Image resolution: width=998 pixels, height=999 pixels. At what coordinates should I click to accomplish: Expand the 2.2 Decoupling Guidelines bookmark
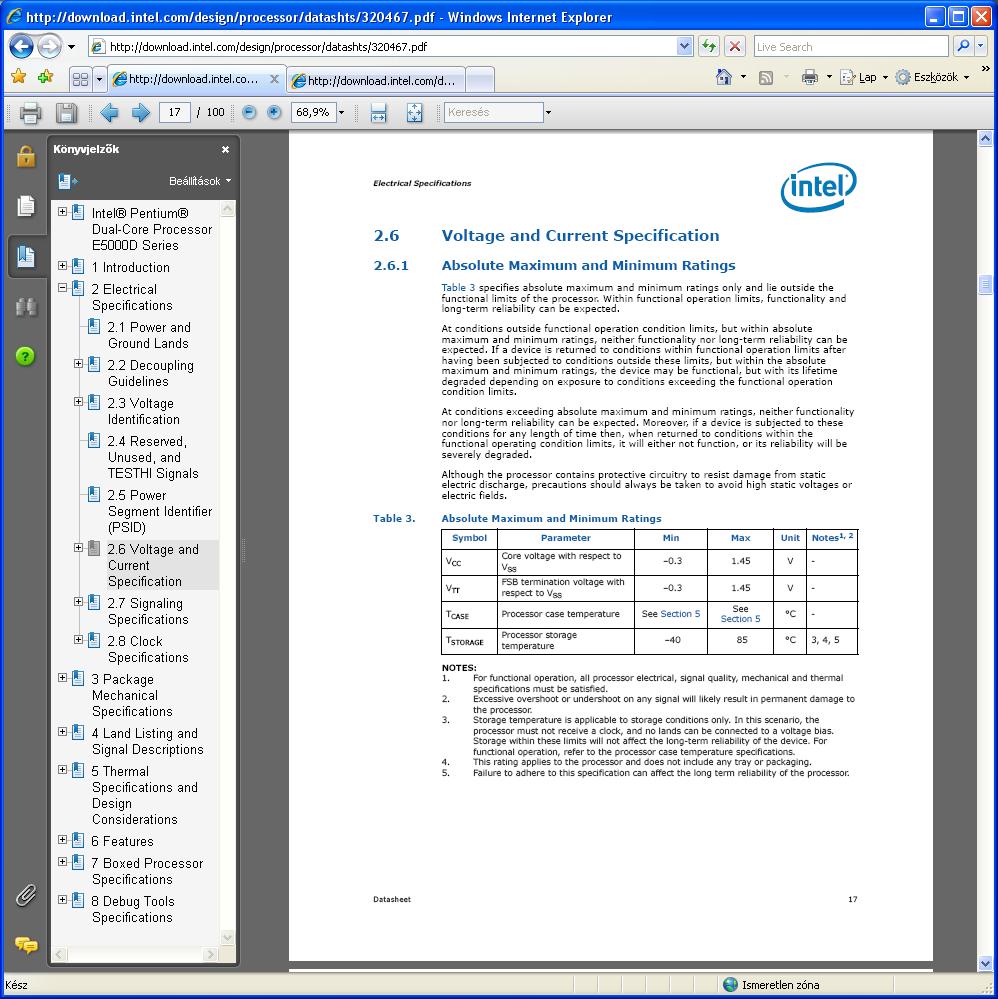(x=78, y=363)
